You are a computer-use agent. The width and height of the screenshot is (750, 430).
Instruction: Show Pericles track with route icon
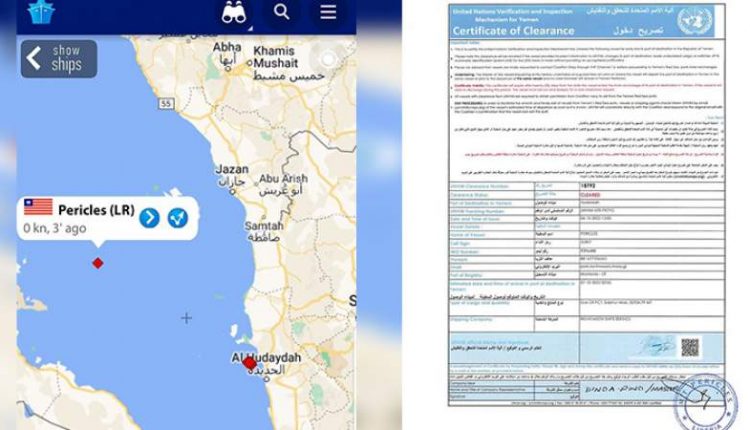178,217
